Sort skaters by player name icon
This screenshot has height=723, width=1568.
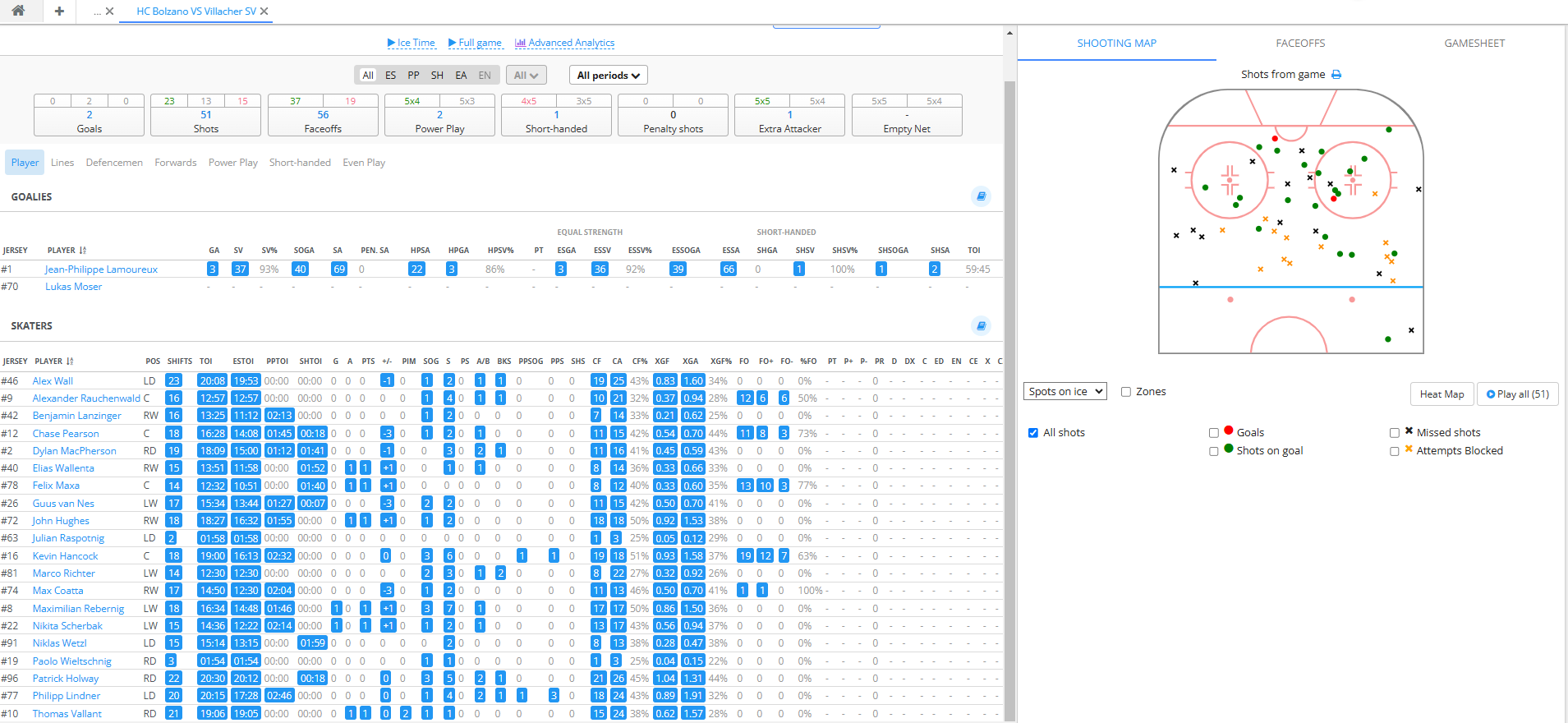[x=70, y=361]
